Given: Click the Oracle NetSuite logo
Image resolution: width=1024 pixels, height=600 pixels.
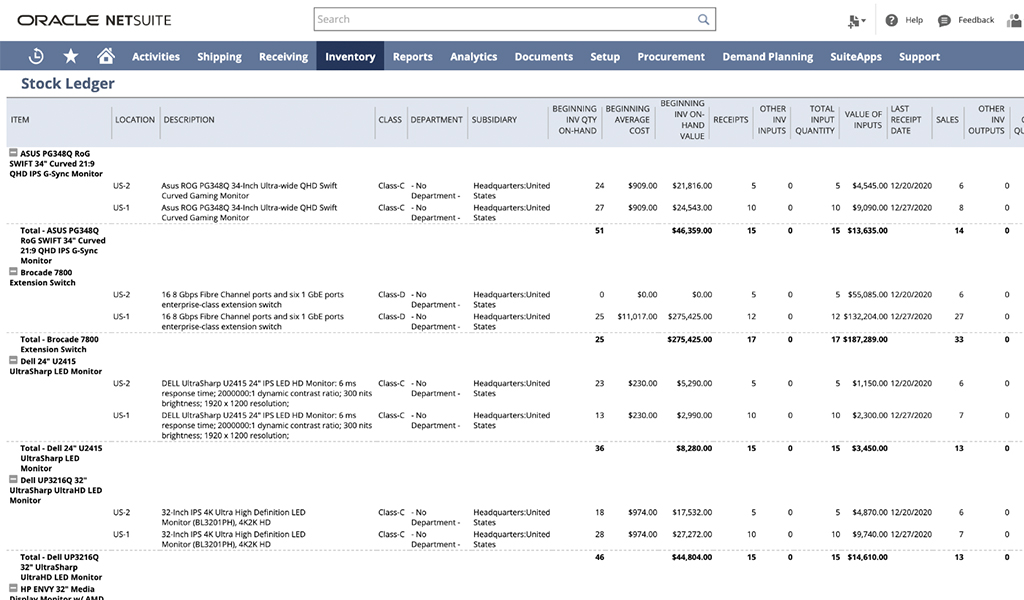Looking at the screenshot, I should 95,18.
